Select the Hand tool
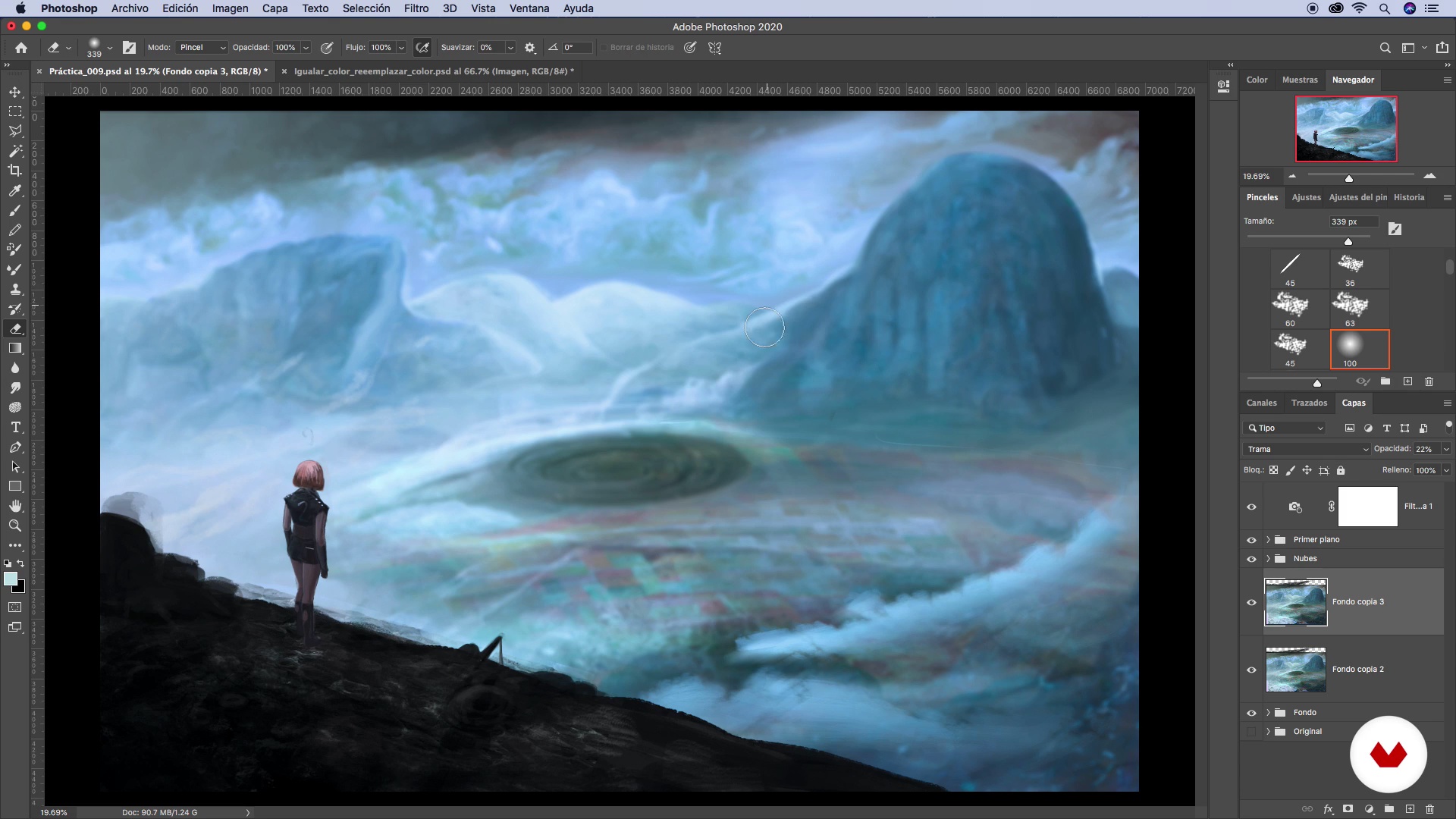This screenshot has width=1456, height=819. (x=15, y=506)
